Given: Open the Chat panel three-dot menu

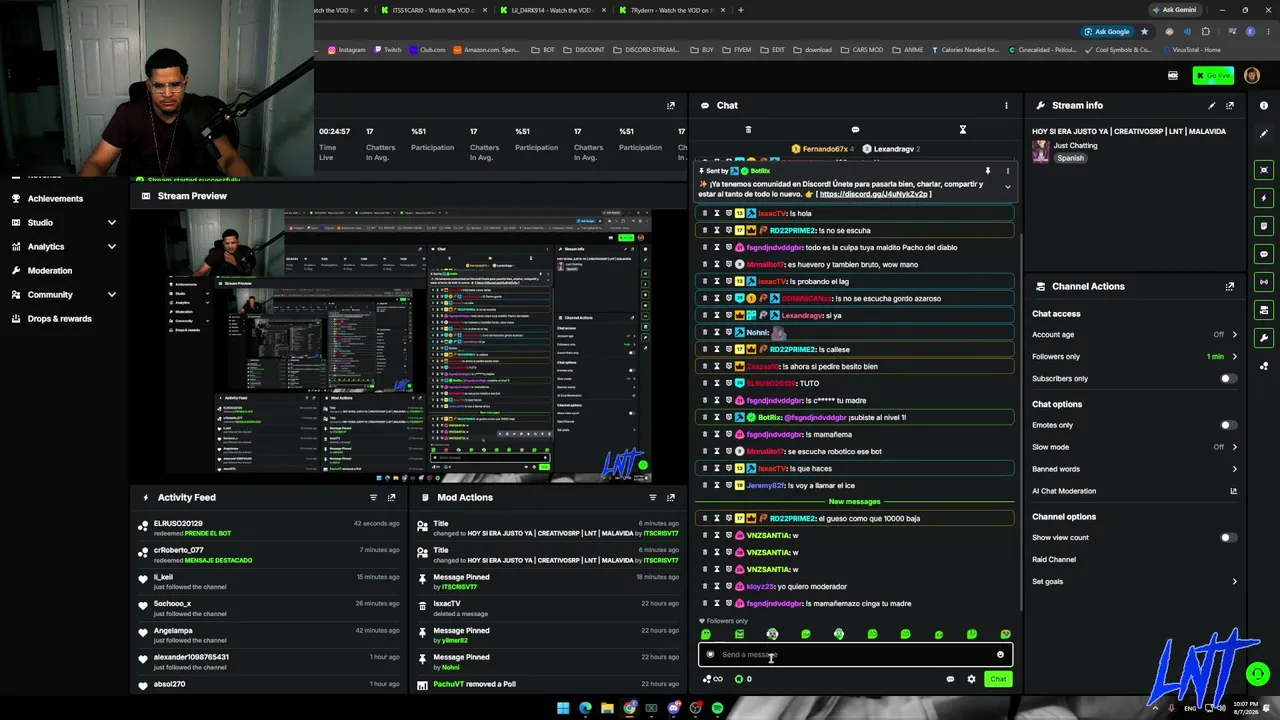Looking at the screenshot, I should coord(1006,105).
